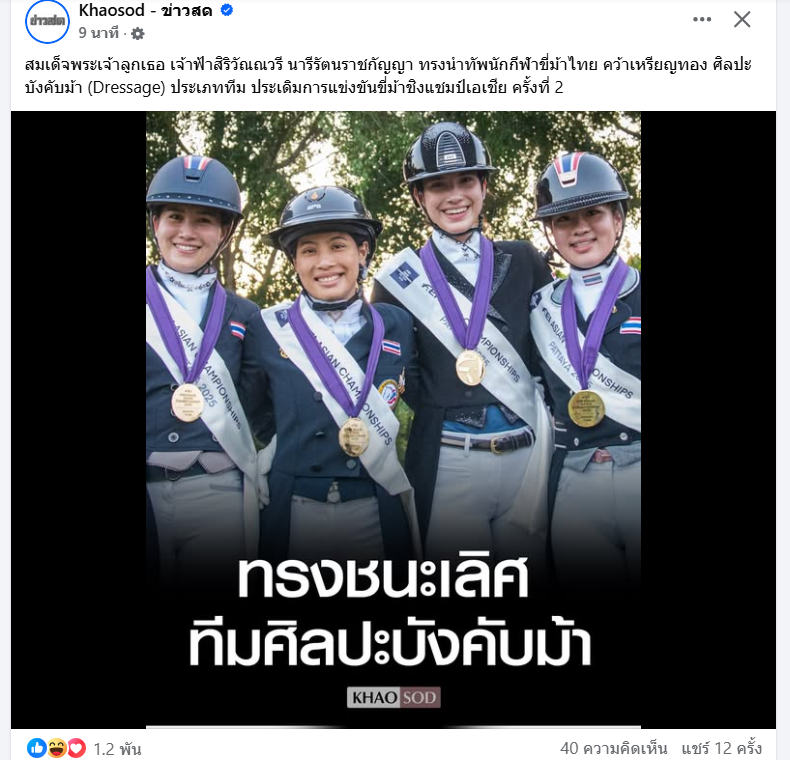The width and height of the screenshot is (790, 760).
Task: Click the blue verified badge
Action: point(227,10)
